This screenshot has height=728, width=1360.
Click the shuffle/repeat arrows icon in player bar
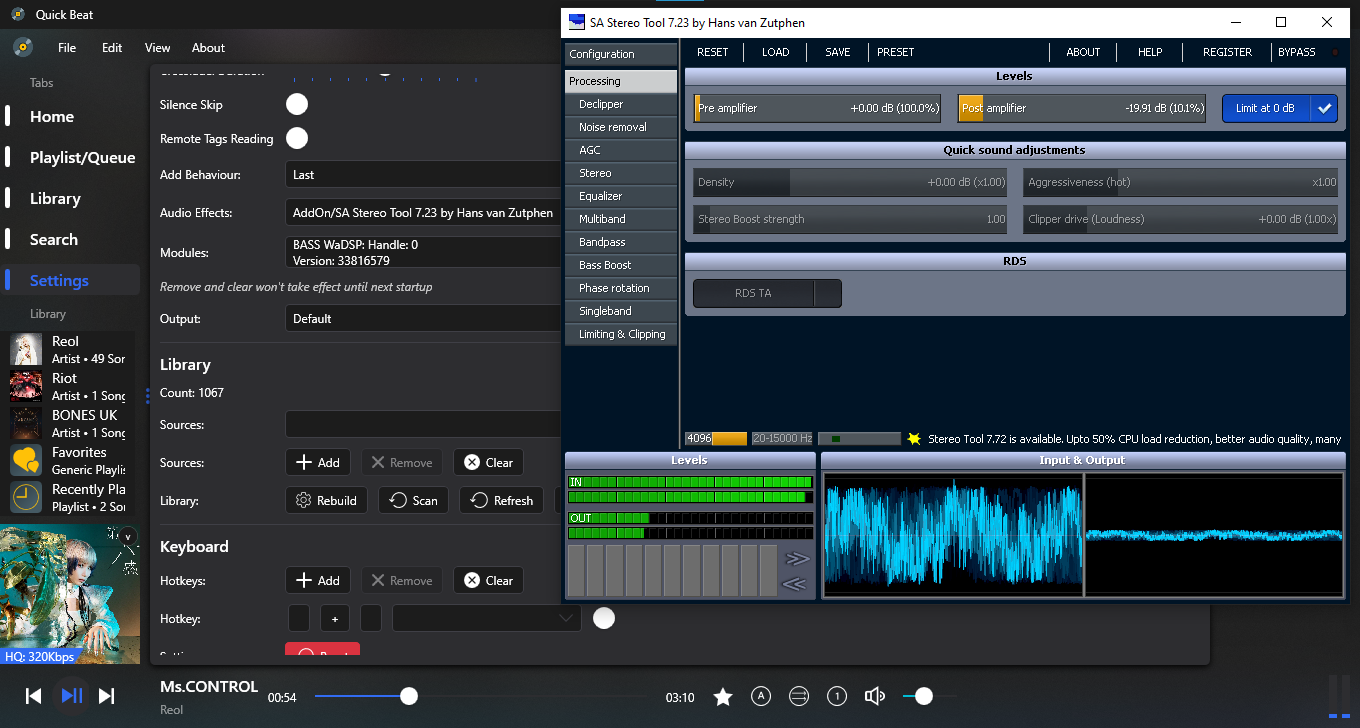click(x=799, y=697)
